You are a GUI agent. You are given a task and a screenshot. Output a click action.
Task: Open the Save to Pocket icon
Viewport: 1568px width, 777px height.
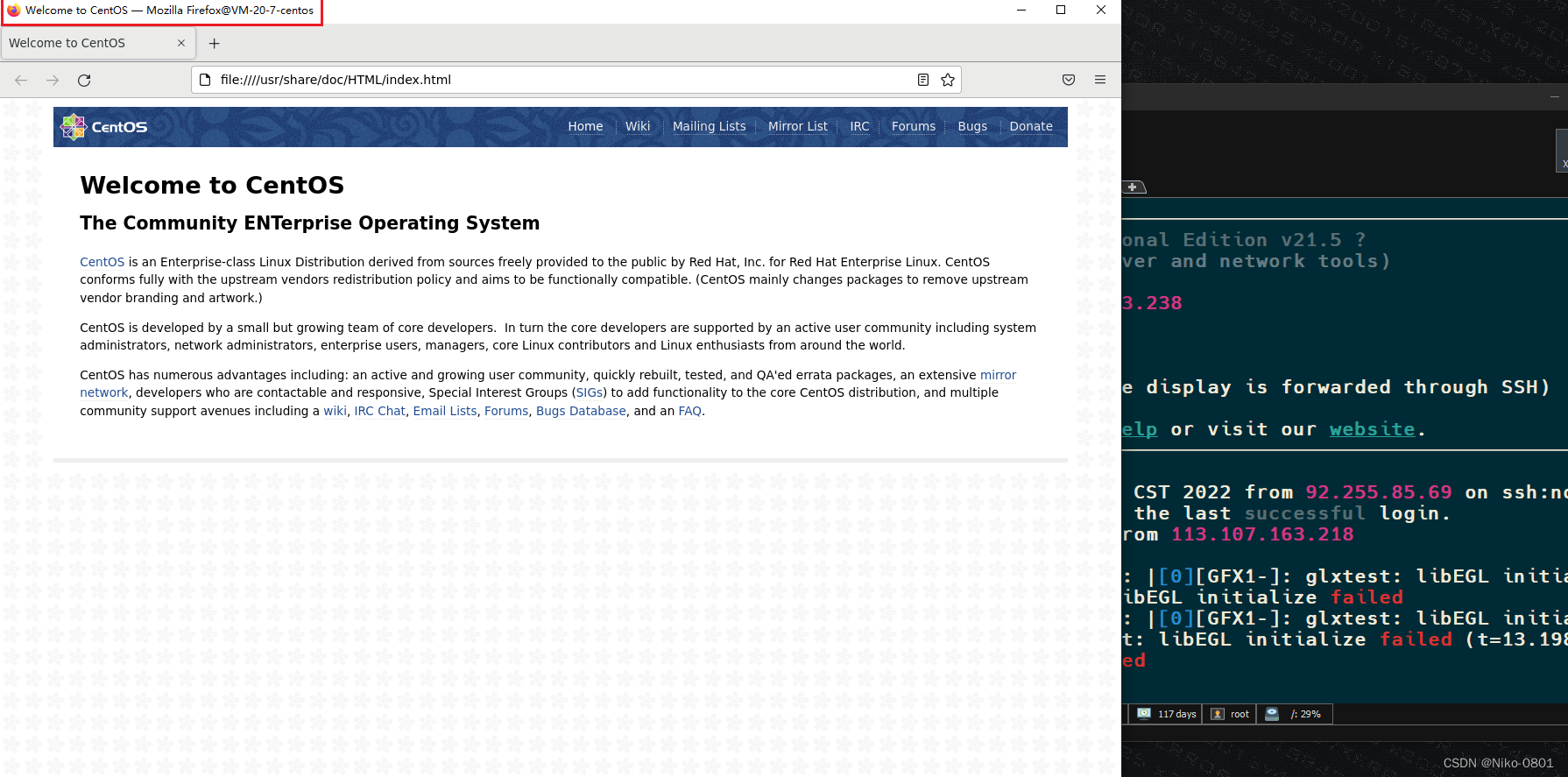coord(1069,80)
